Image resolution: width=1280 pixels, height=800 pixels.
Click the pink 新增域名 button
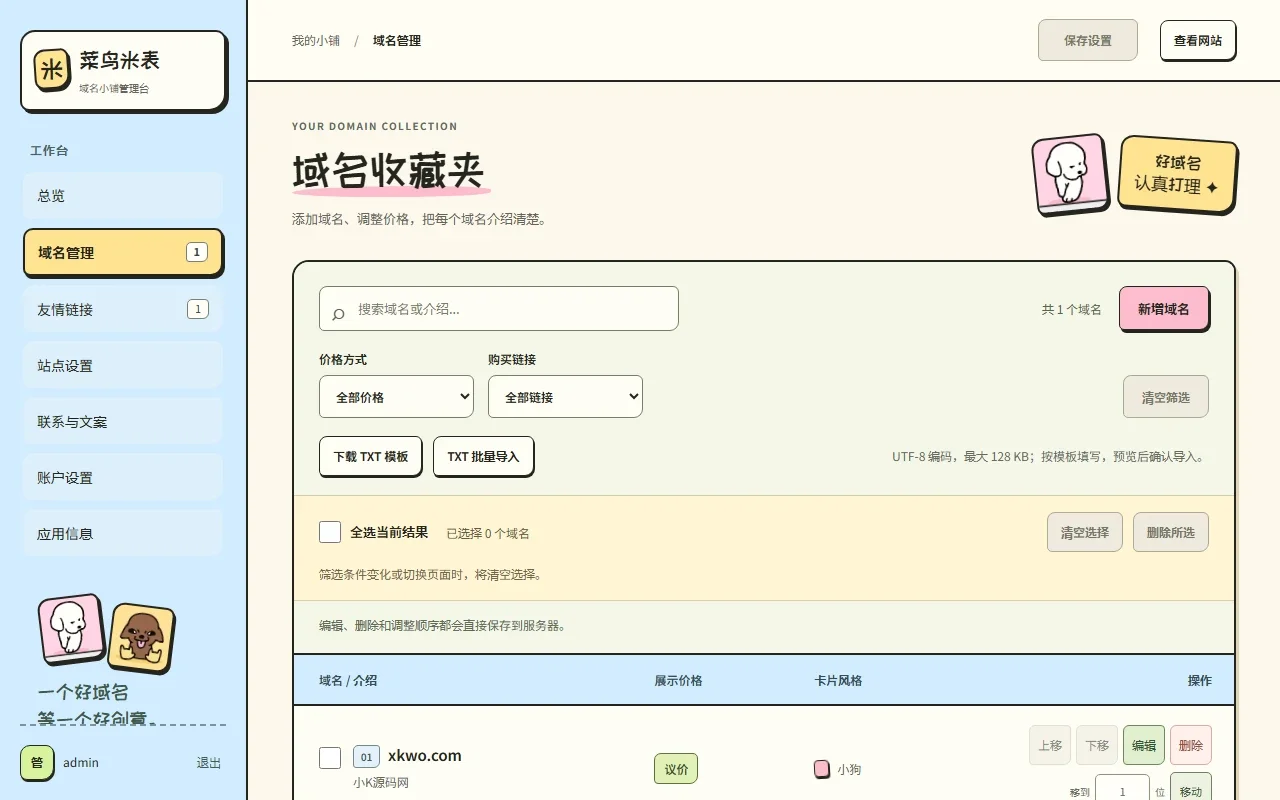[x=1164, y=309]
